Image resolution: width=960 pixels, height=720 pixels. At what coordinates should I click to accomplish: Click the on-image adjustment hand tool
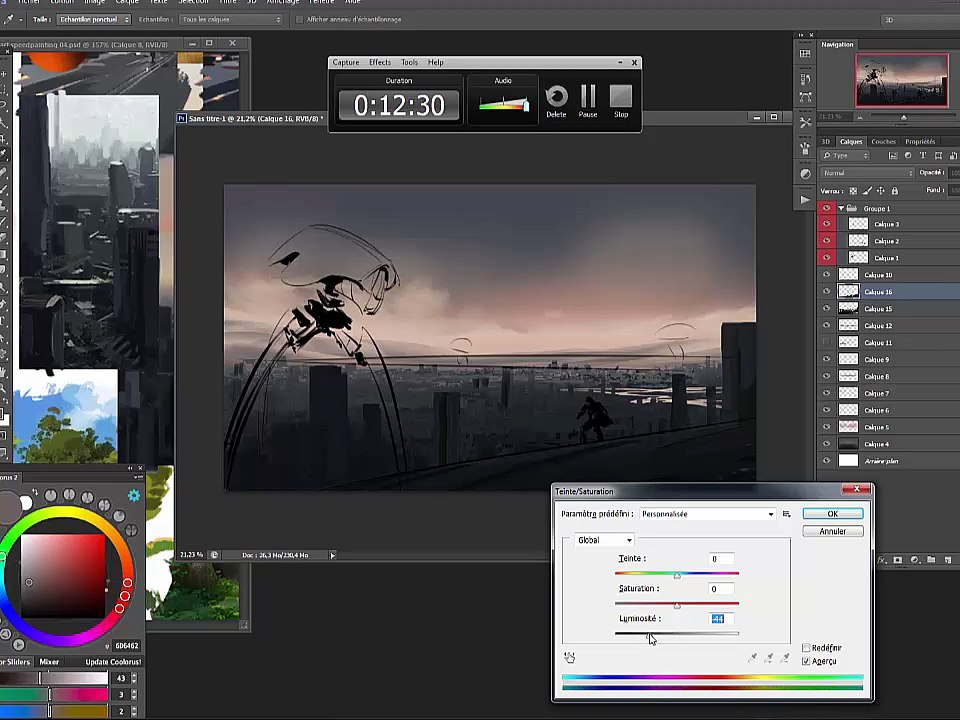pos(569,658)
